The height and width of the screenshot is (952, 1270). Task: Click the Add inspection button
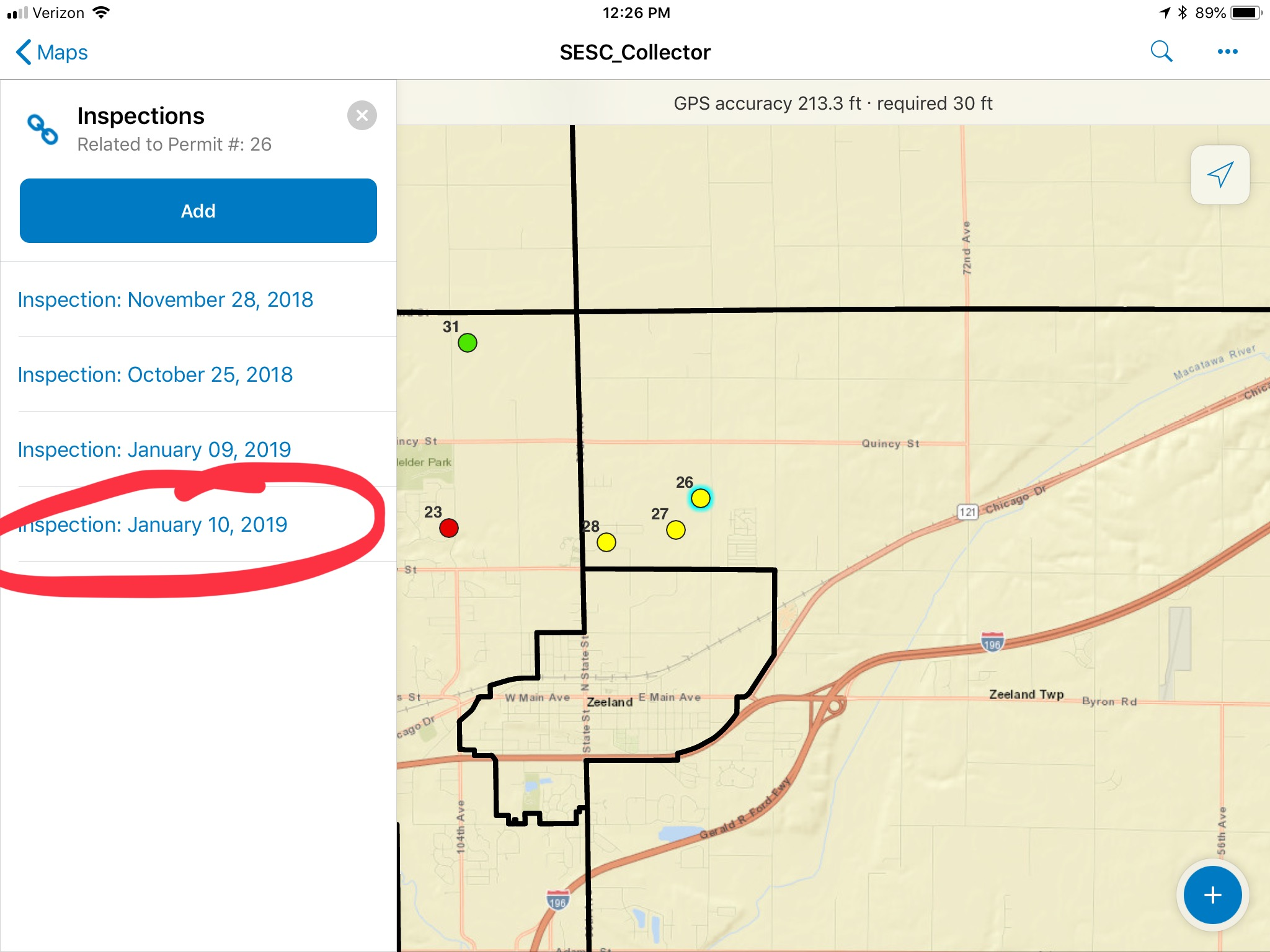tap(198, 211)
